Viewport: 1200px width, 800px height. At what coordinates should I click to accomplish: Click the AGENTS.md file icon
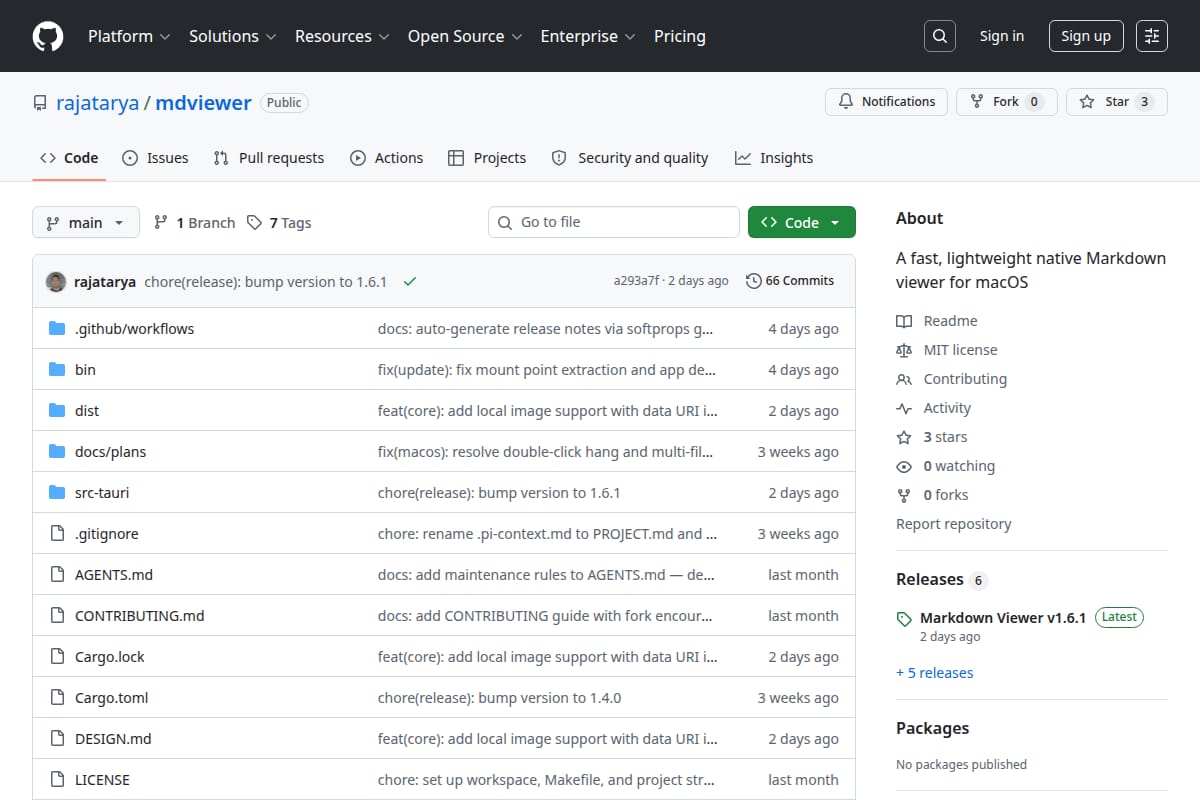click(x=57, y=575)
